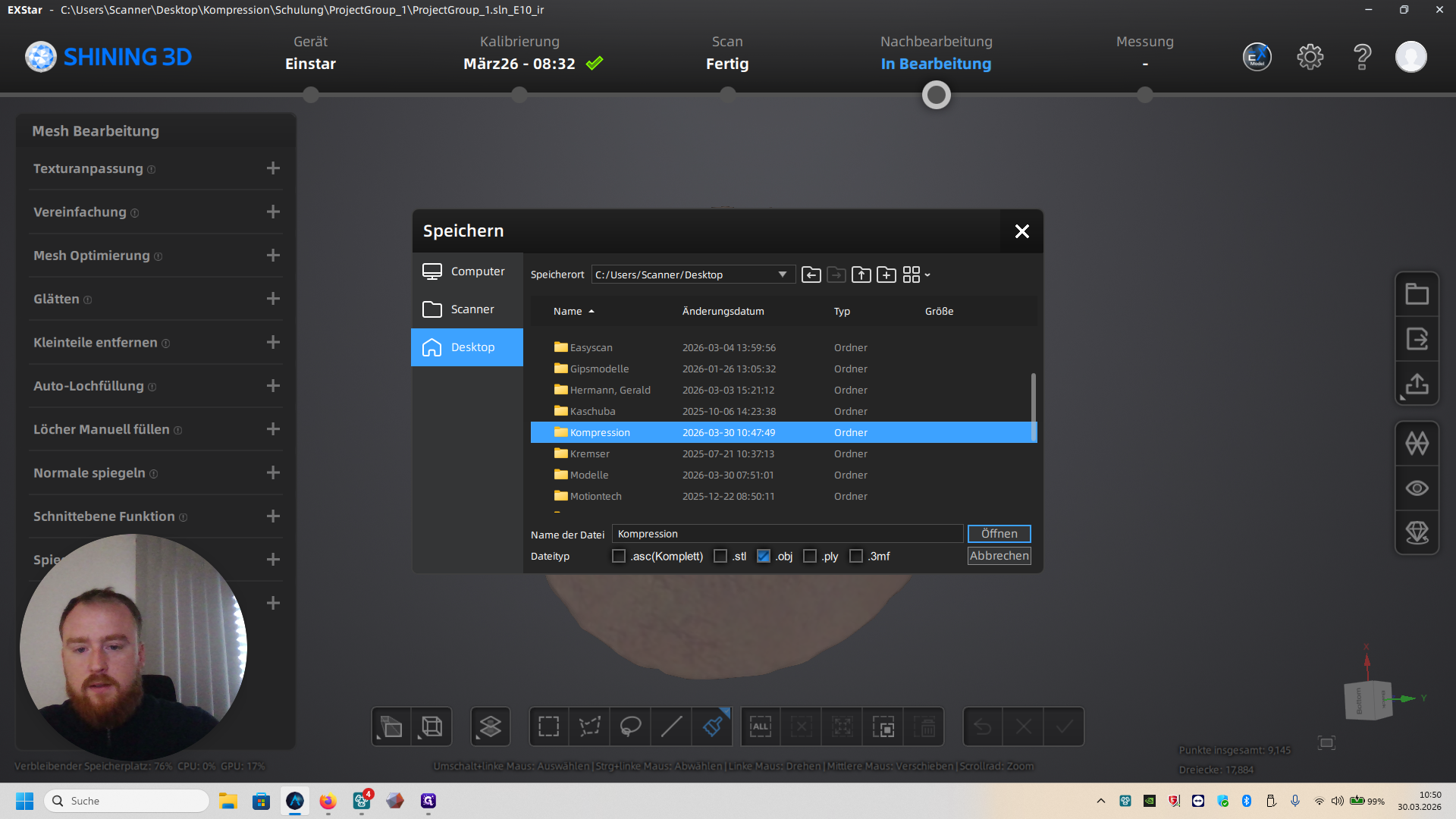The width and height of the screenshot is (1456, 819).
Task: Click the Name der Datei input field
Action: click(786, 534)
